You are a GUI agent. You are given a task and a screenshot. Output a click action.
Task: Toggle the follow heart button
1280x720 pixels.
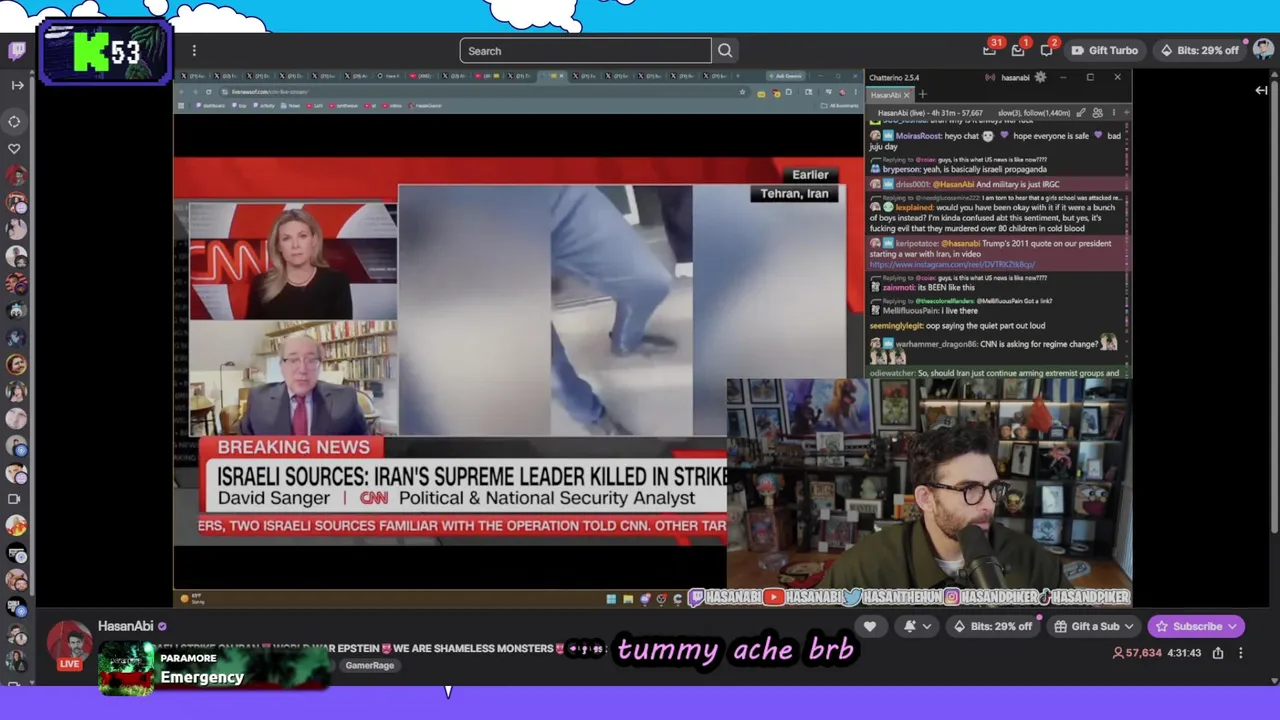coord(870,627)
